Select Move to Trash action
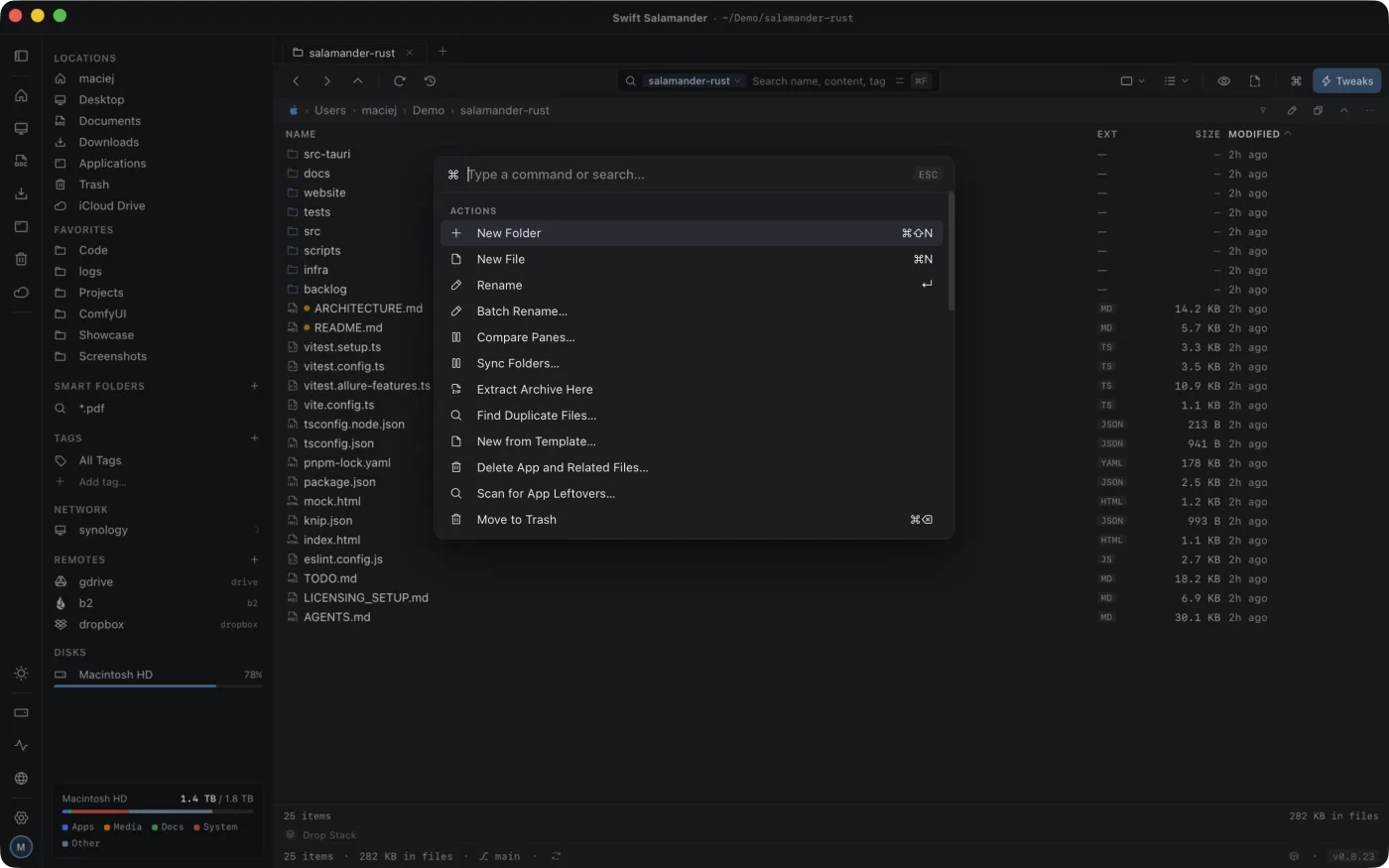The image size is (1389, 868). point(692,520)
